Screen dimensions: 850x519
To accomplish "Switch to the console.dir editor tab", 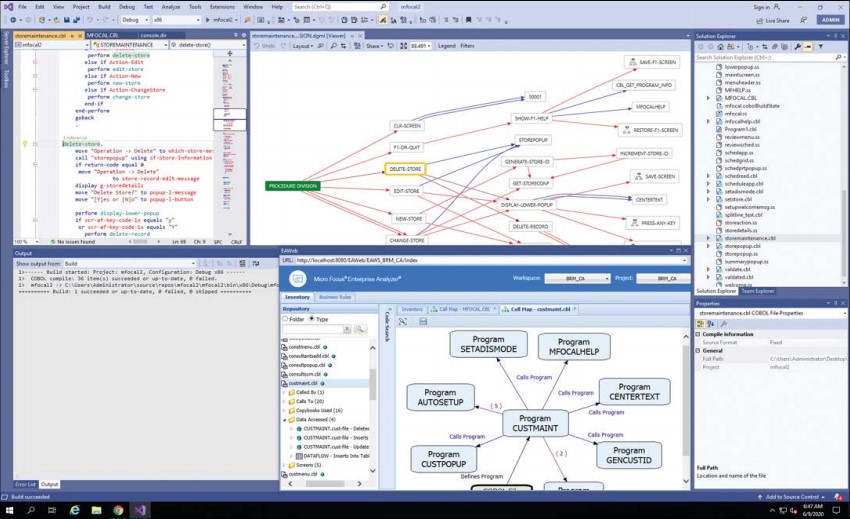I will click(x=153, y=35).
